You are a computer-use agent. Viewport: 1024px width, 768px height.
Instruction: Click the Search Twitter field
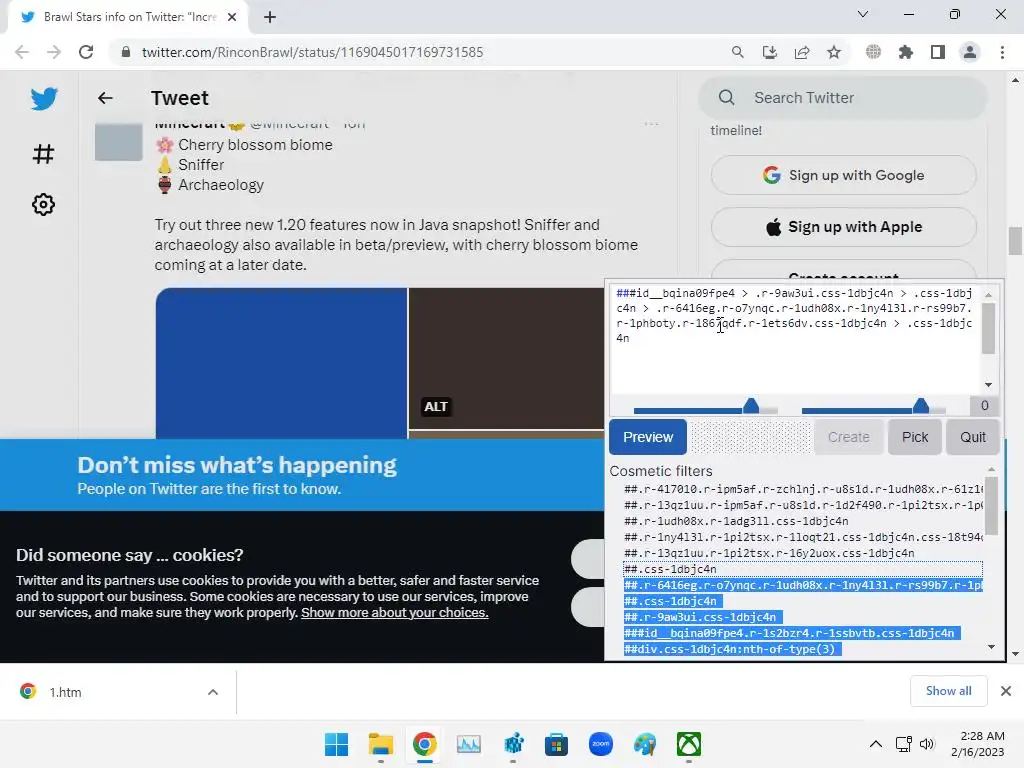843,98
